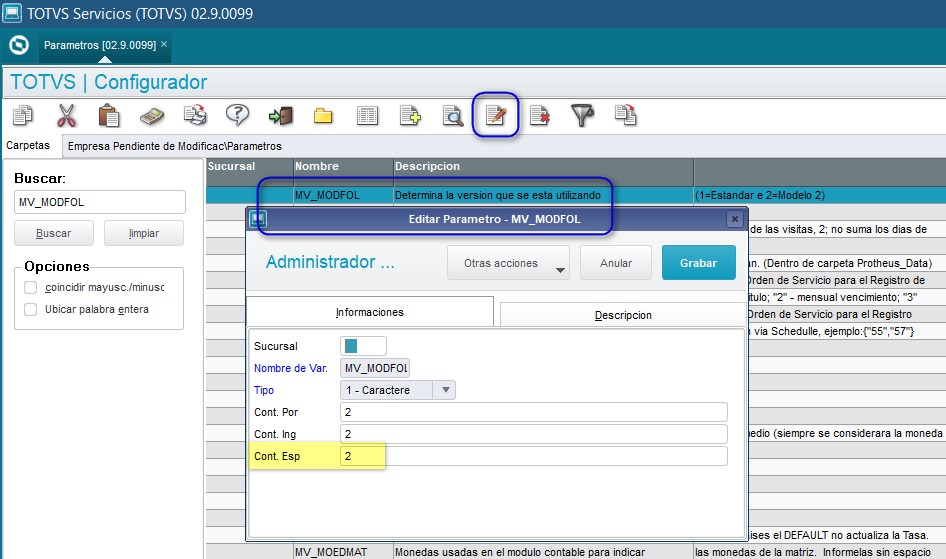Click the Grabar button
The image size is (946, 559).
[699, 263]
